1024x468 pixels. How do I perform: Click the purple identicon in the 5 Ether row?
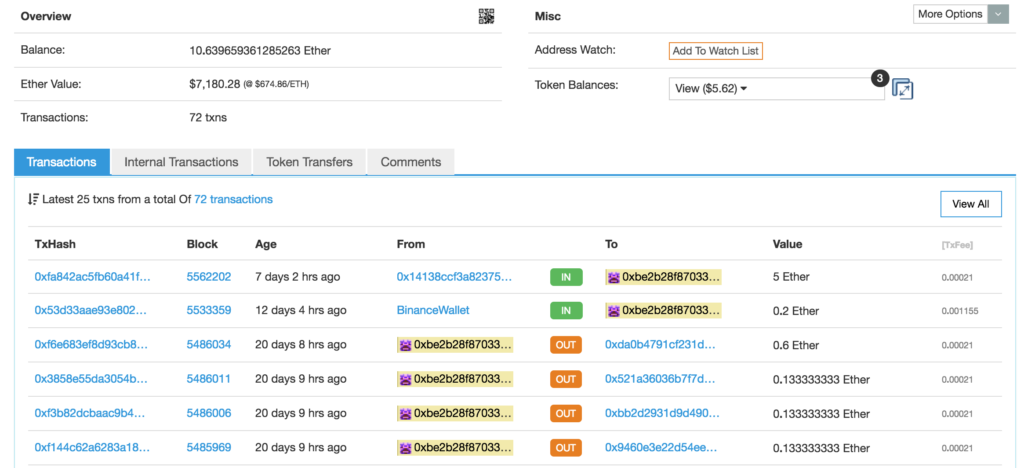coord(613,277)
